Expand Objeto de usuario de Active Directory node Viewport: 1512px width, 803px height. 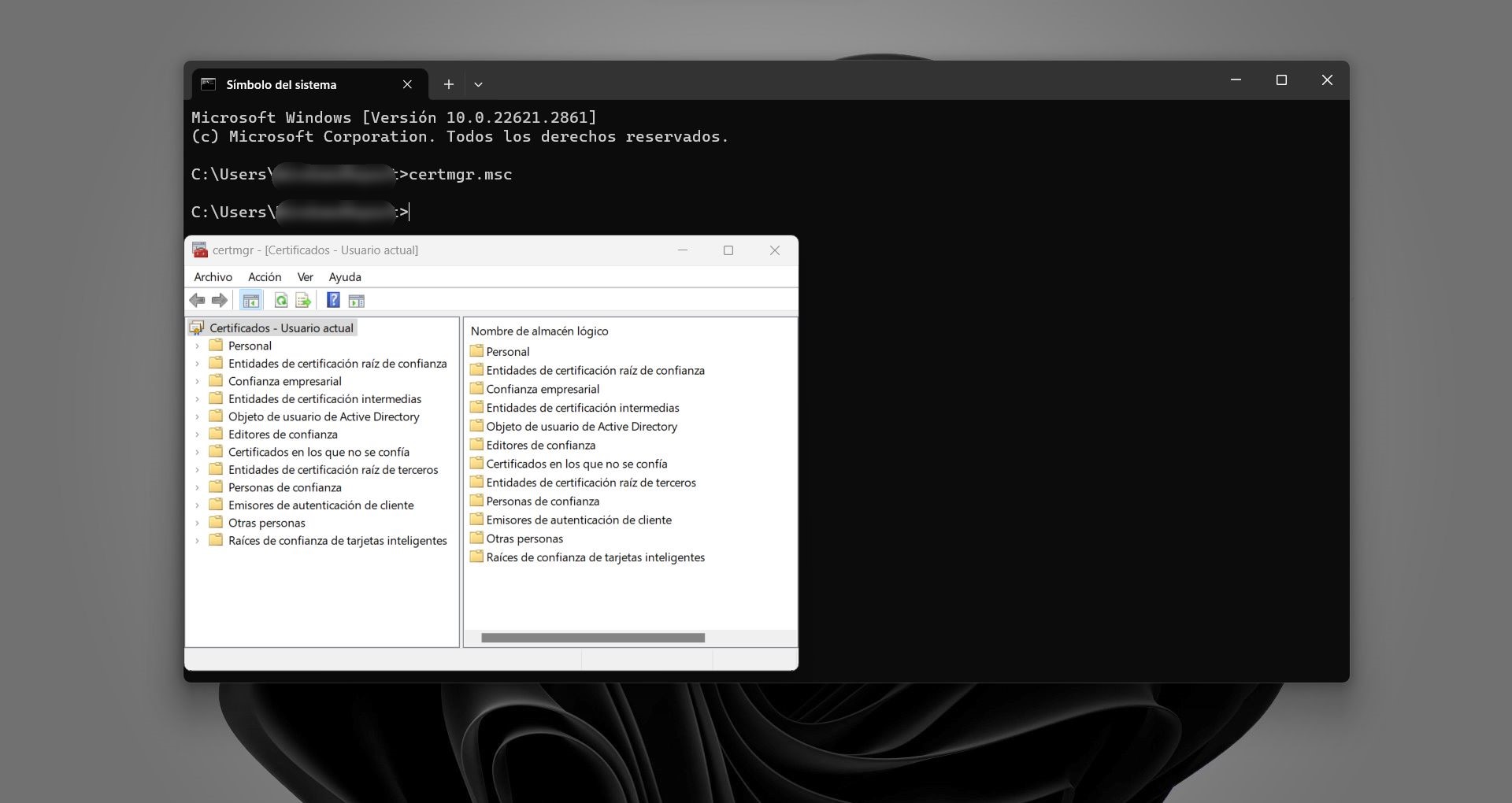pos(197,416)
